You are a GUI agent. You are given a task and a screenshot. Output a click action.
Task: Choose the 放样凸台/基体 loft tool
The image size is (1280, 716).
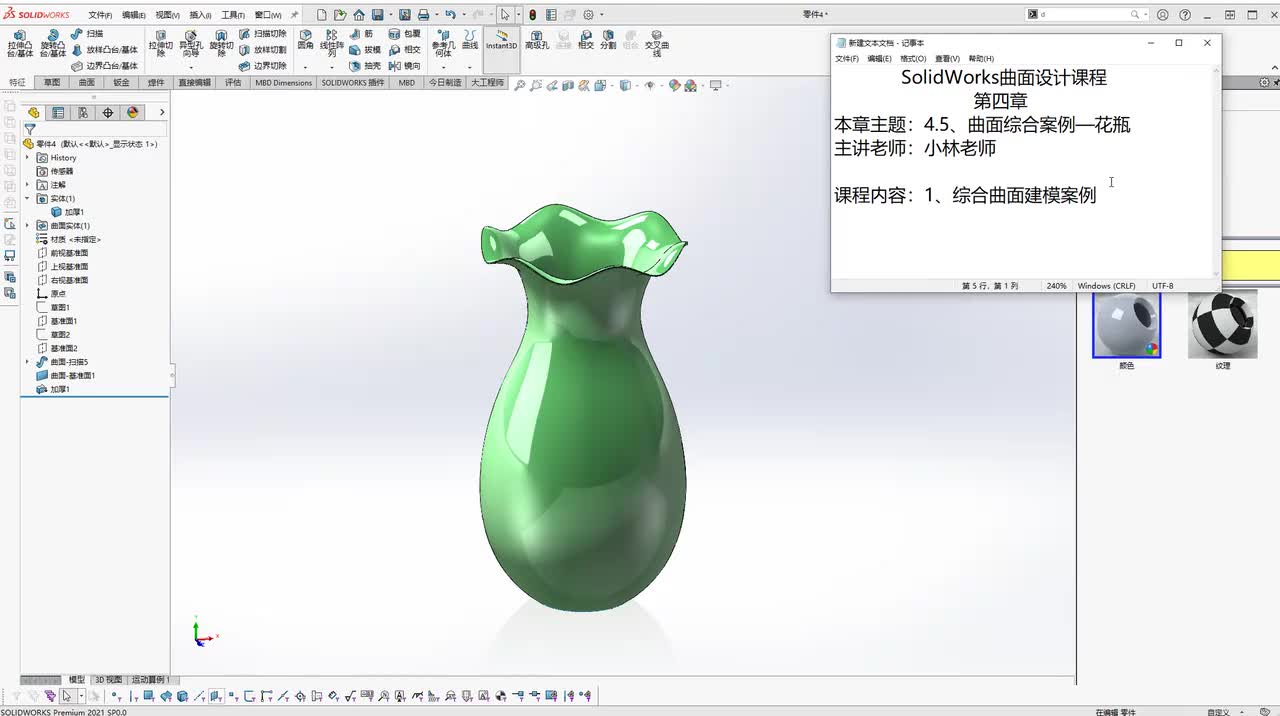[104, 49]
